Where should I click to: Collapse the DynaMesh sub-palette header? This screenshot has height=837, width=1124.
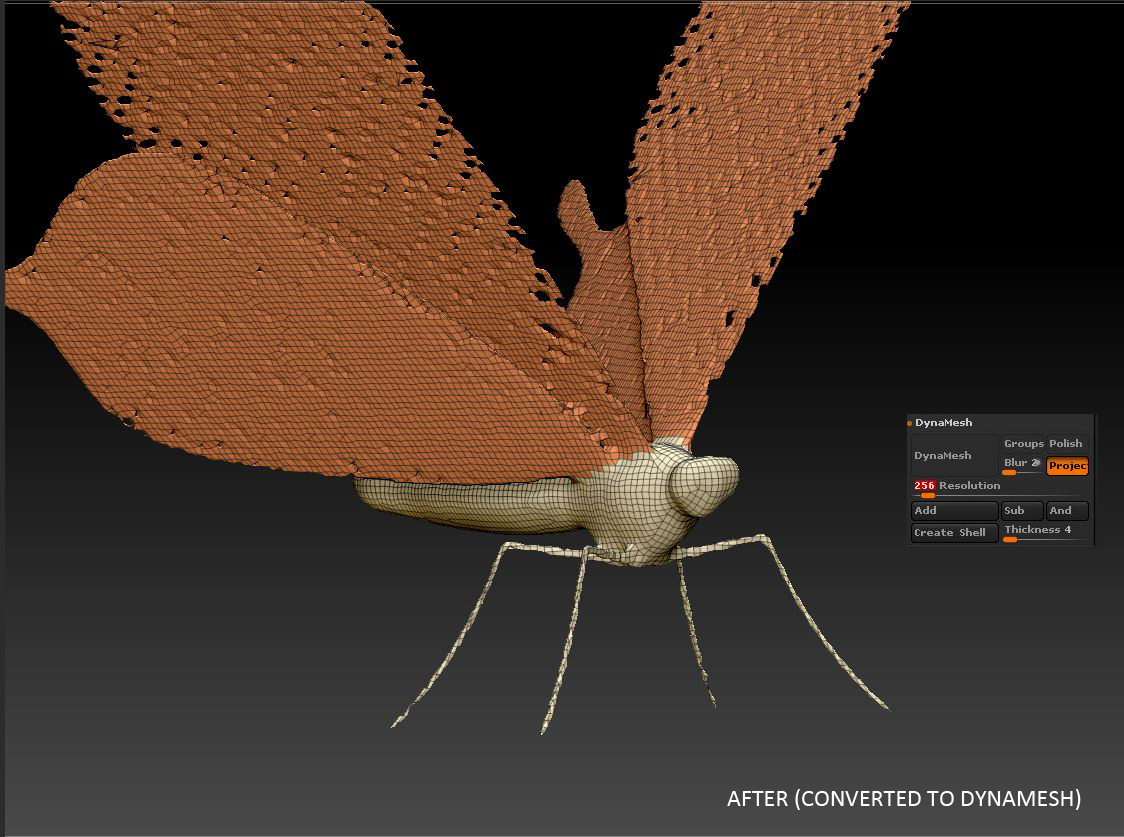pyautogui.click(x=945, y=423)
